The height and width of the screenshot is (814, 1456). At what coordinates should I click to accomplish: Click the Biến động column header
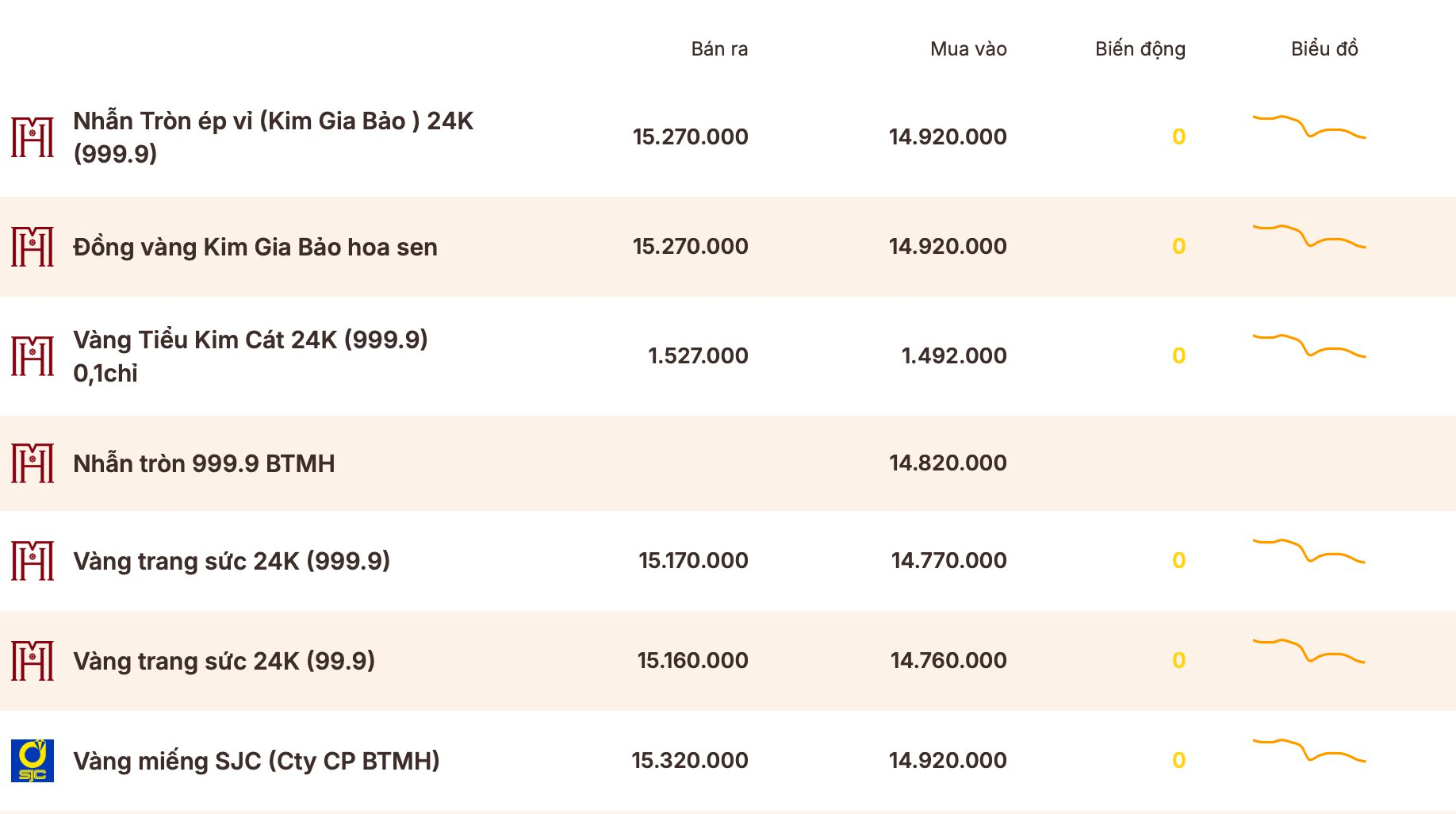point(1140,49)
